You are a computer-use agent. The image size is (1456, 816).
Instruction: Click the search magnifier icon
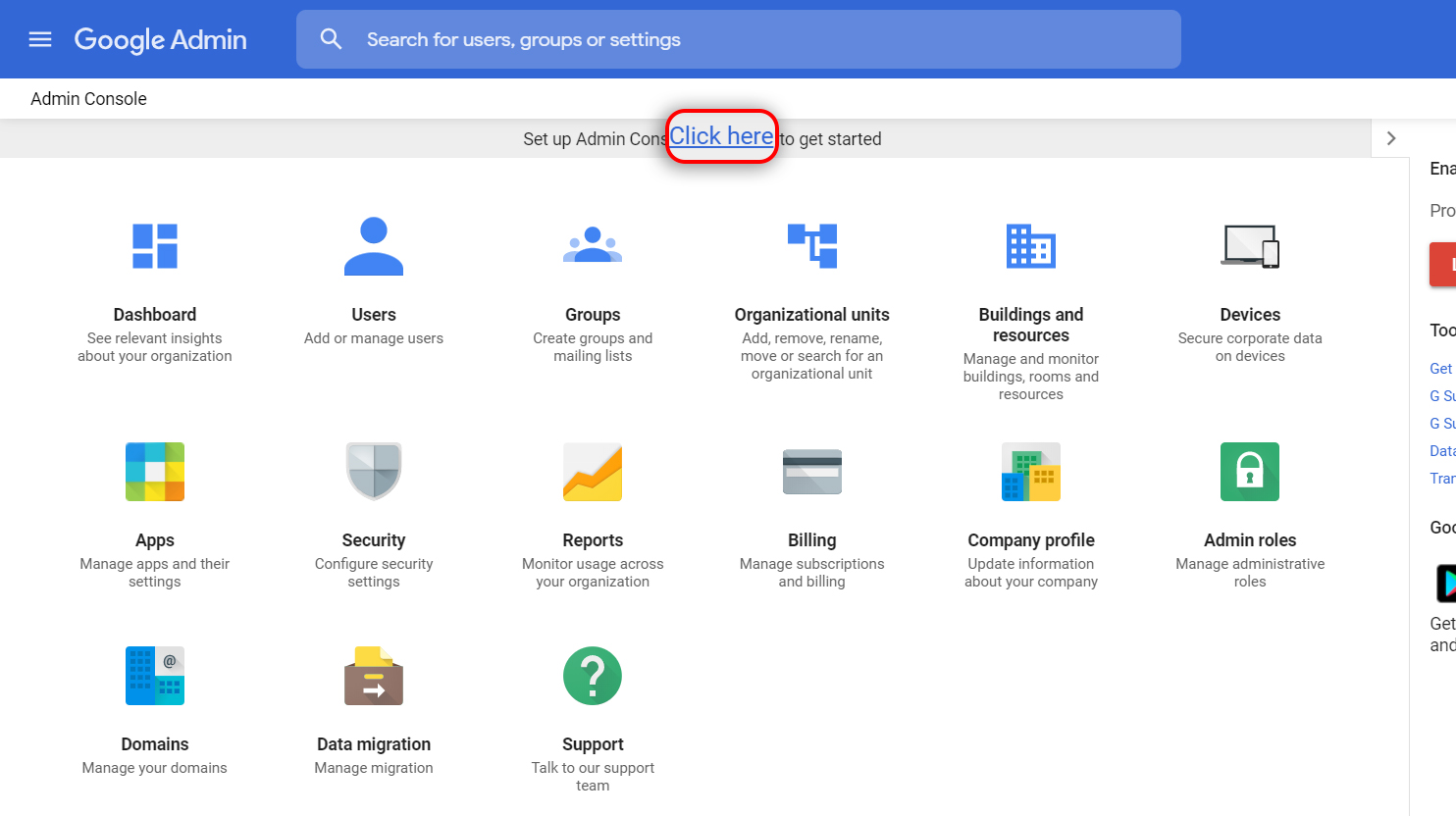(x=332, y=39)
